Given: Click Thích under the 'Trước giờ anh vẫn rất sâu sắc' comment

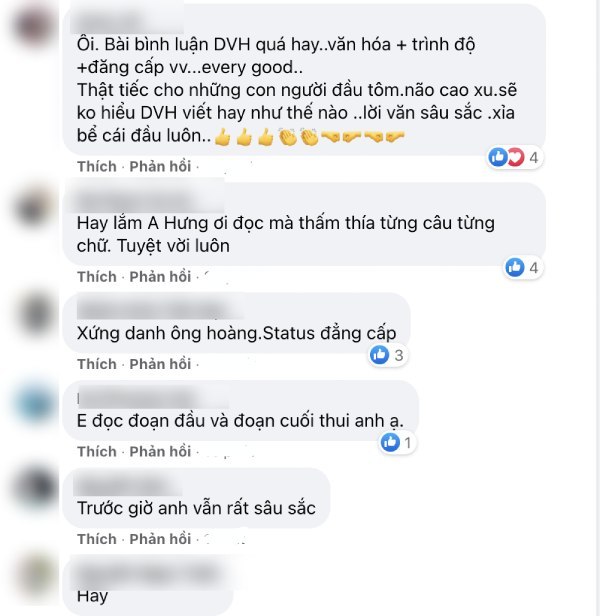Looking at the screenshot, I should 97,539.
